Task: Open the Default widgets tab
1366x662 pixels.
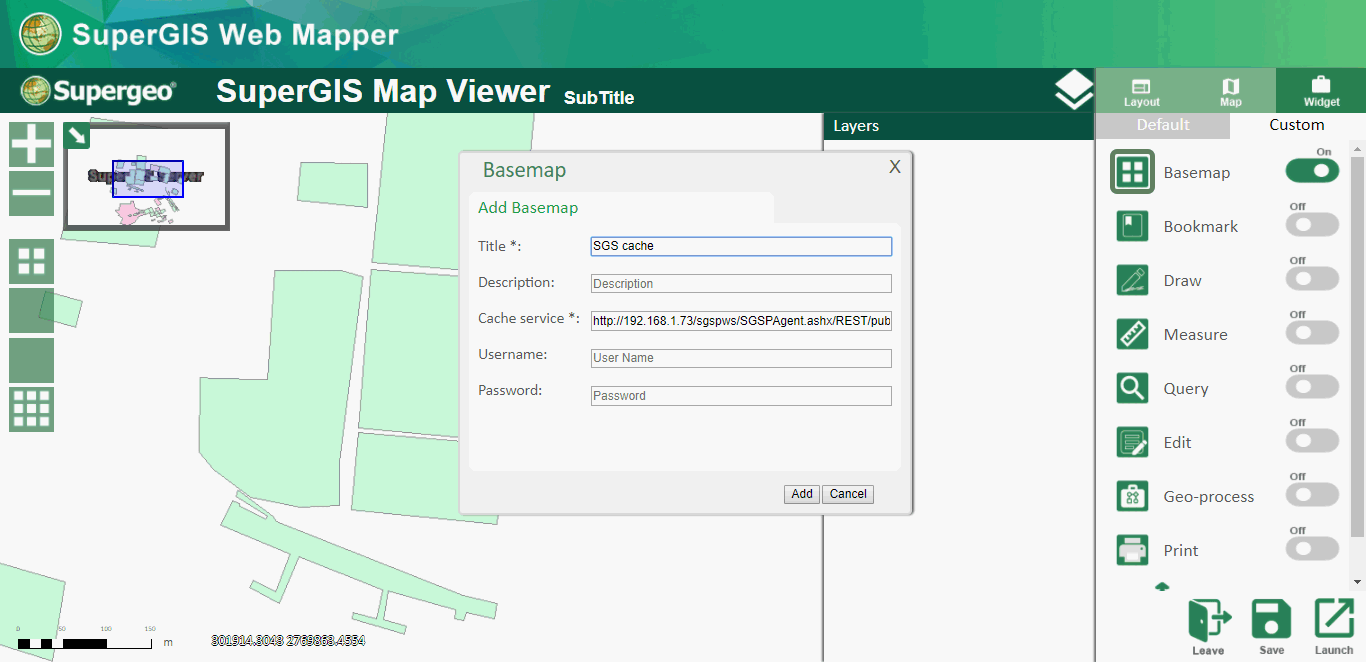Action: [1163, 125]
